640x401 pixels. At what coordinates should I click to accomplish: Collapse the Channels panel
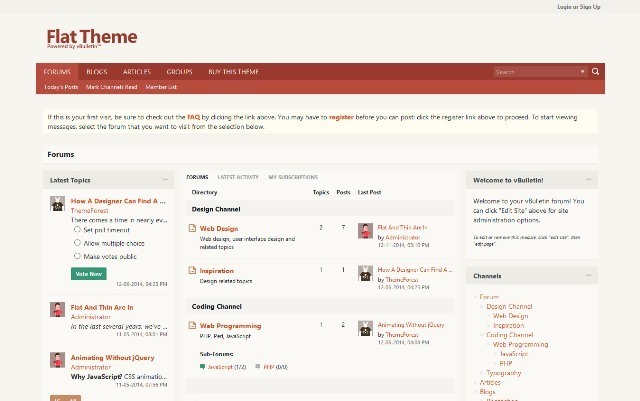point(588,276)
